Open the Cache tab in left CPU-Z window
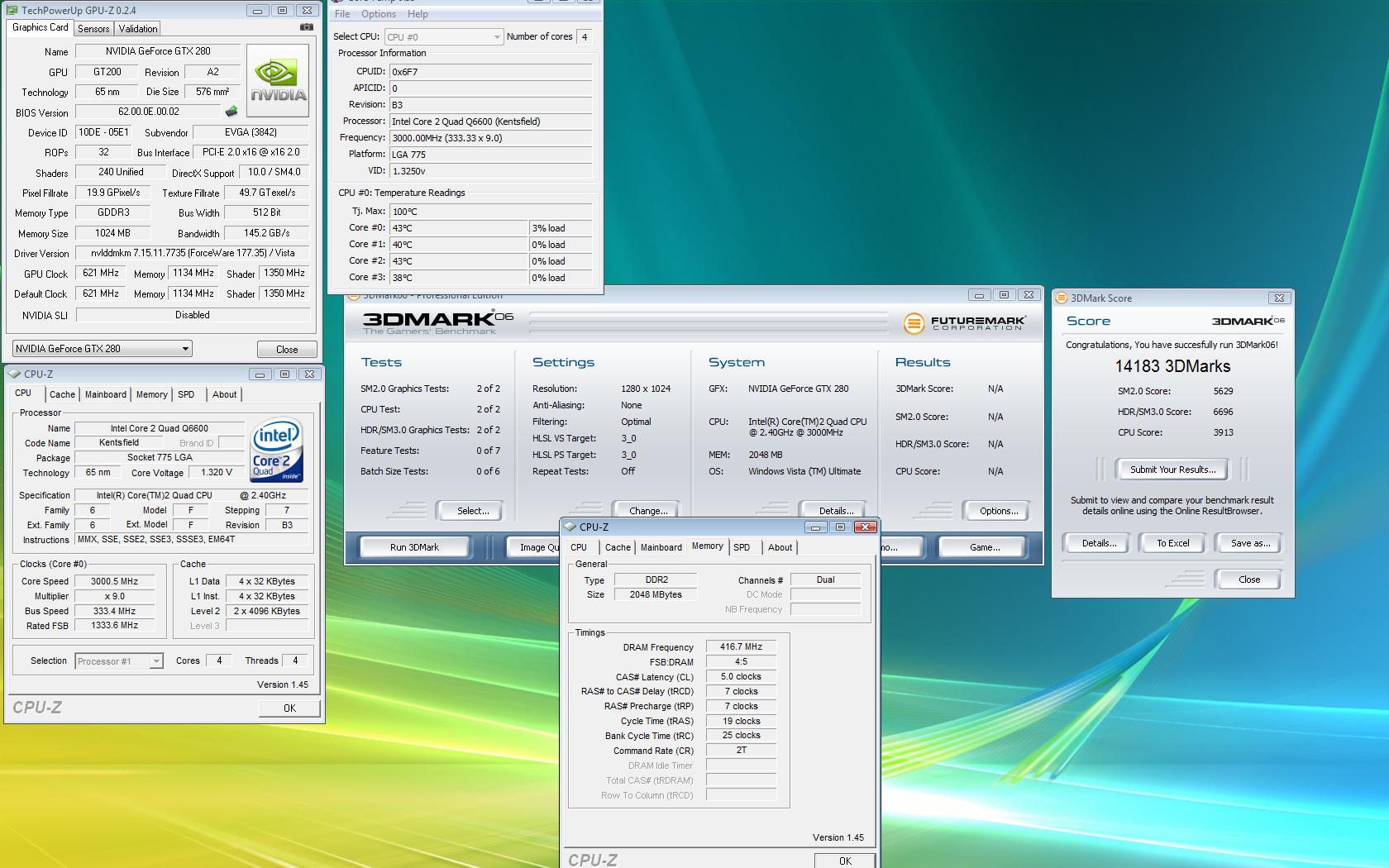This screenshot has height=868, width=1389. 62,395
